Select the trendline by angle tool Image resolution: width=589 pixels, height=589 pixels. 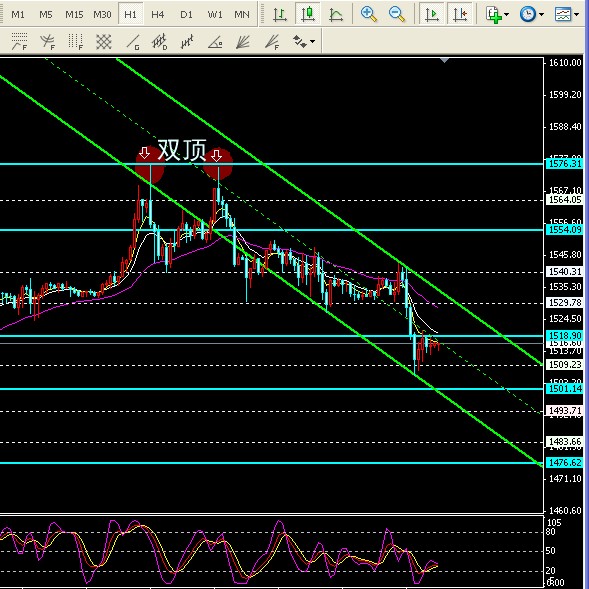[216, 41]
